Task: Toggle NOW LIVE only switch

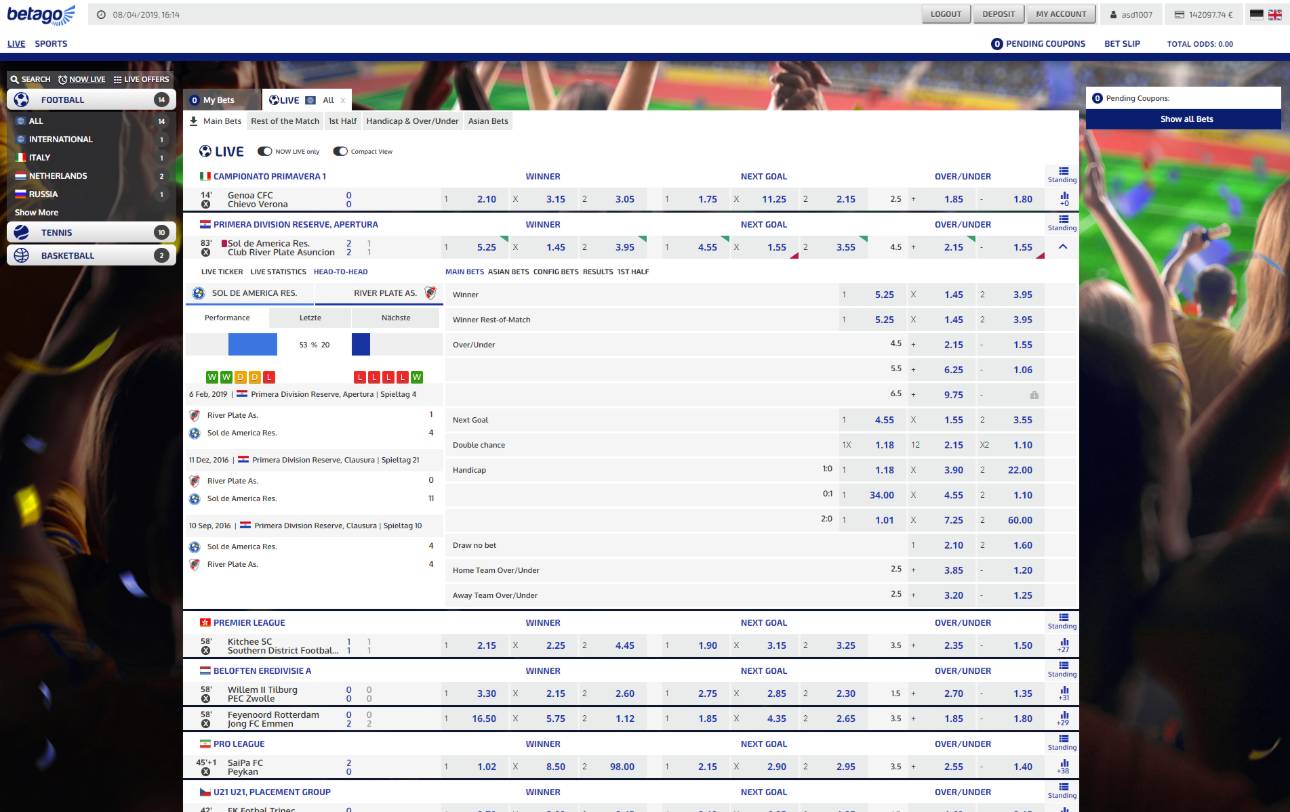Action: 265,152
